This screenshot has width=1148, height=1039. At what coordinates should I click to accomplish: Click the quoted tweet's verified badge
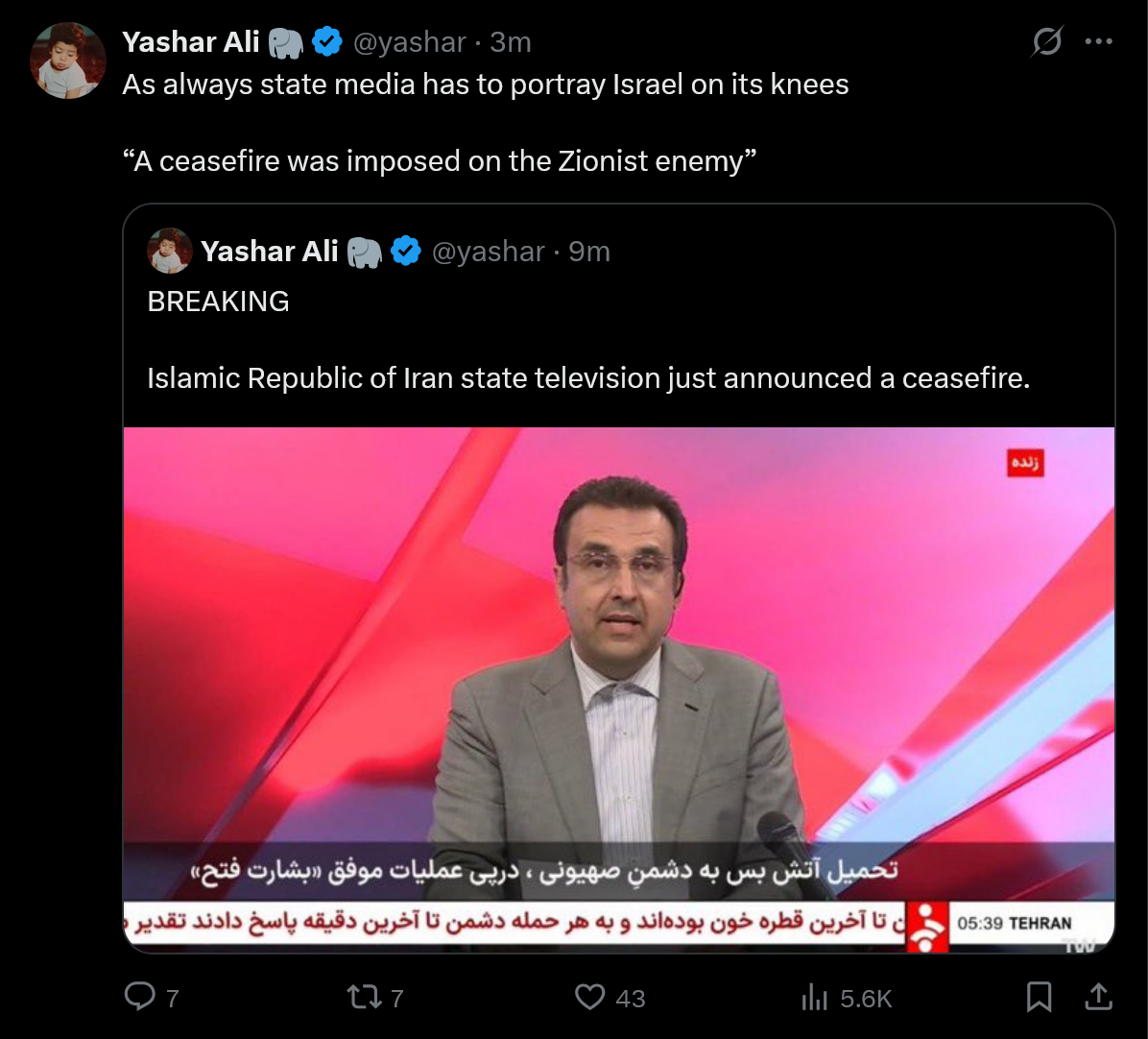[x=406, y=252]
